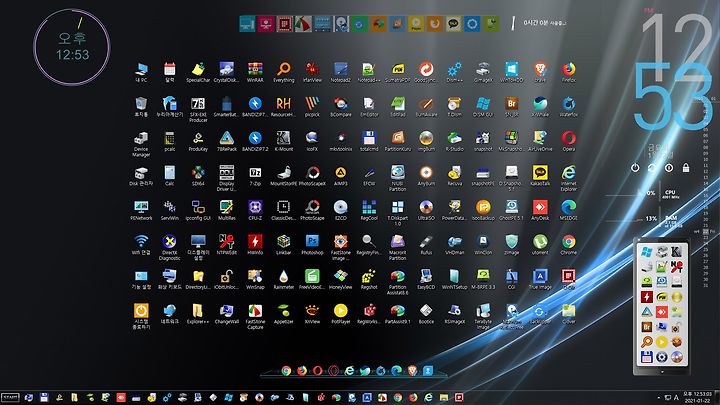720x405 pixels.
Task: Click the power button in the Rainmeter widget
Action: click(x=635, y=168)
